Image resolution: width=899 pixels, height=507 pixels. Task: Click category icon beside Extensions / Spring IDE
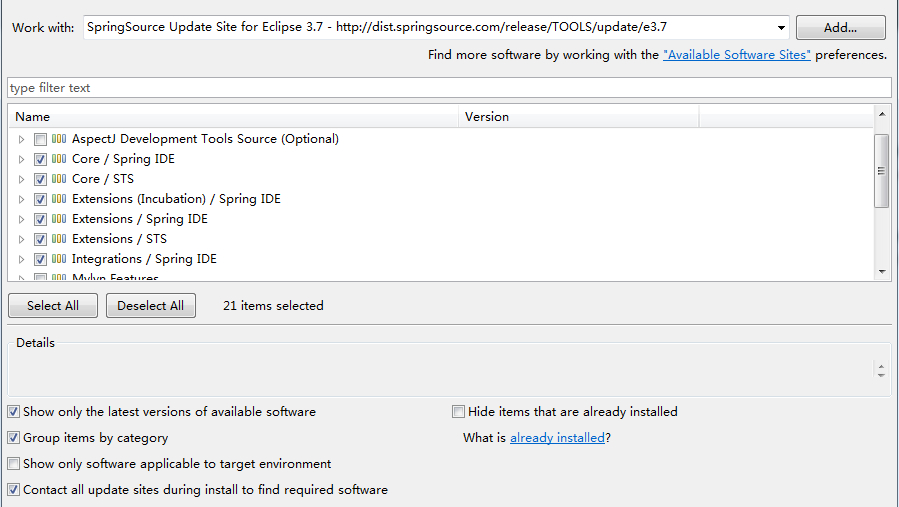click(x=59, y=219)
